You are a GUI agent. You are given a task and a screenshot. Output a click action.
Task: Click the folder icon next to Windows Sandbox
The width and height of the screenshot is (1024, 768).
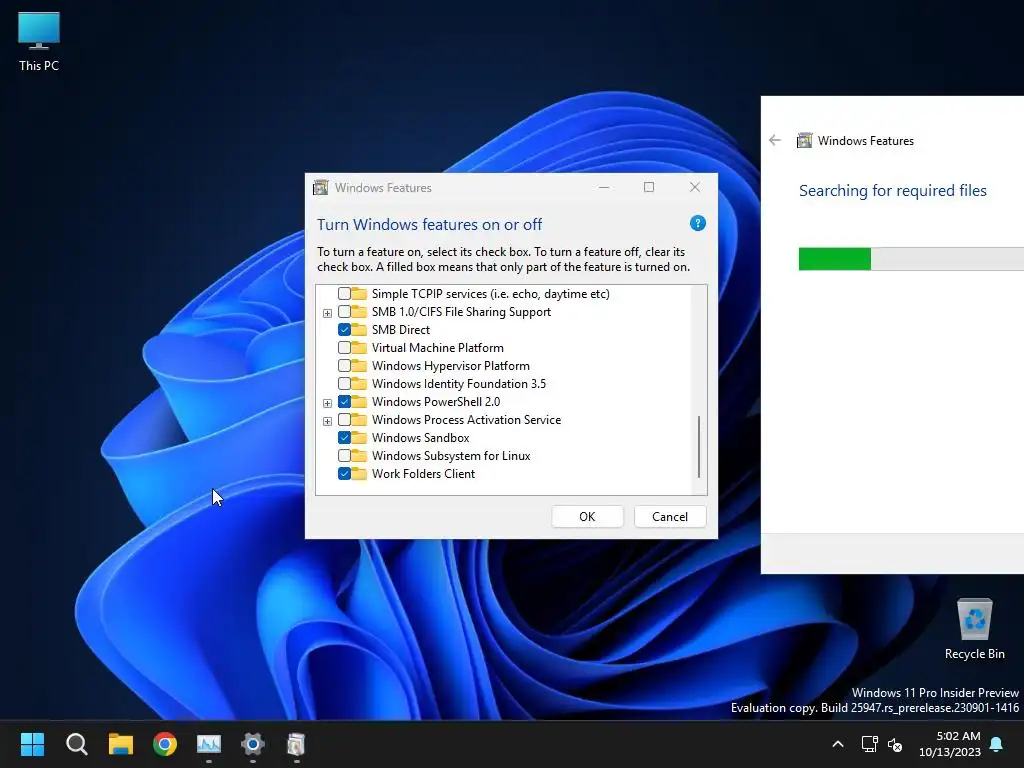(x=359, y=438)
